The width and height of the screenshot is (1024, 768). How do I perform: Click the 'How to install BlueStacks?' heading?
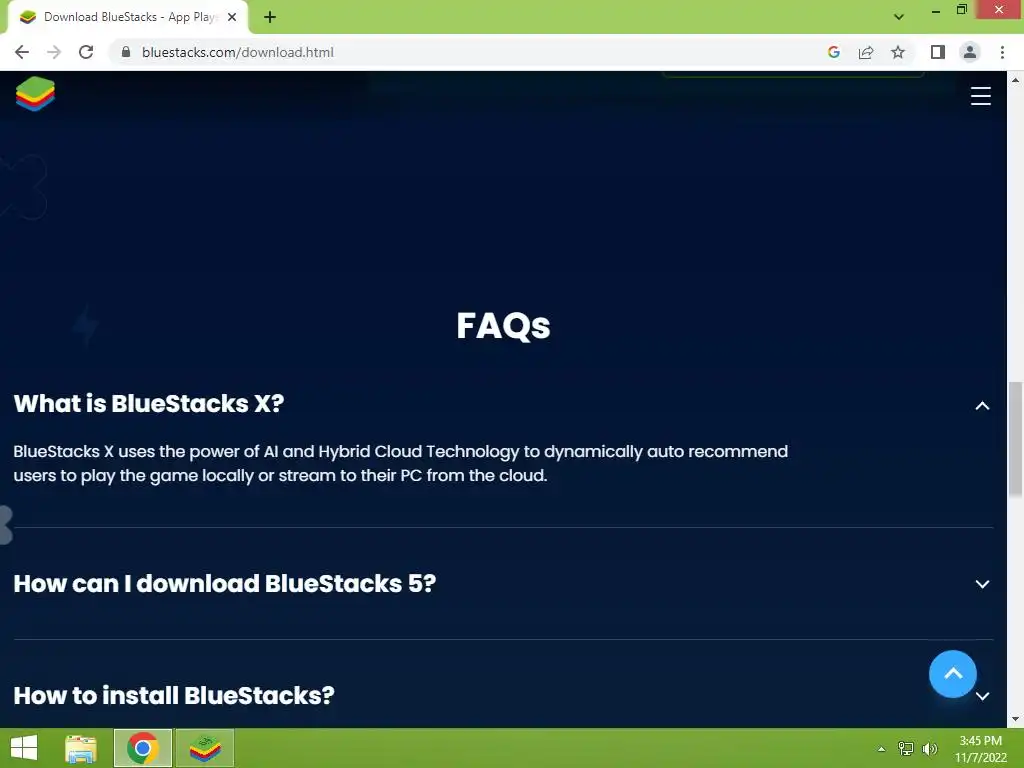click(x=174, y=696)
